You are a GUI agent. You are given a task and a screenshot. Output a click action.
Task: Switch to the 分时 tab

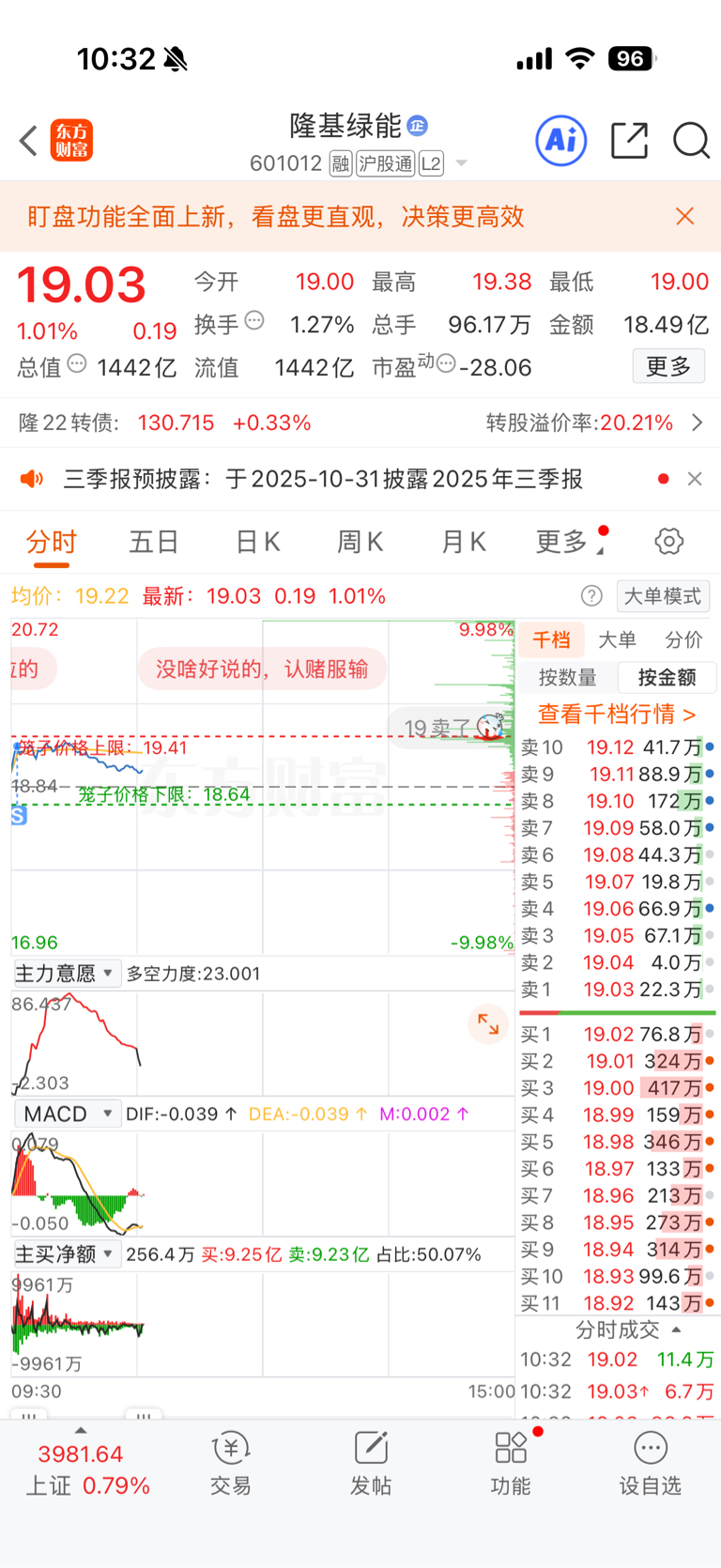(x=51, y=542)
